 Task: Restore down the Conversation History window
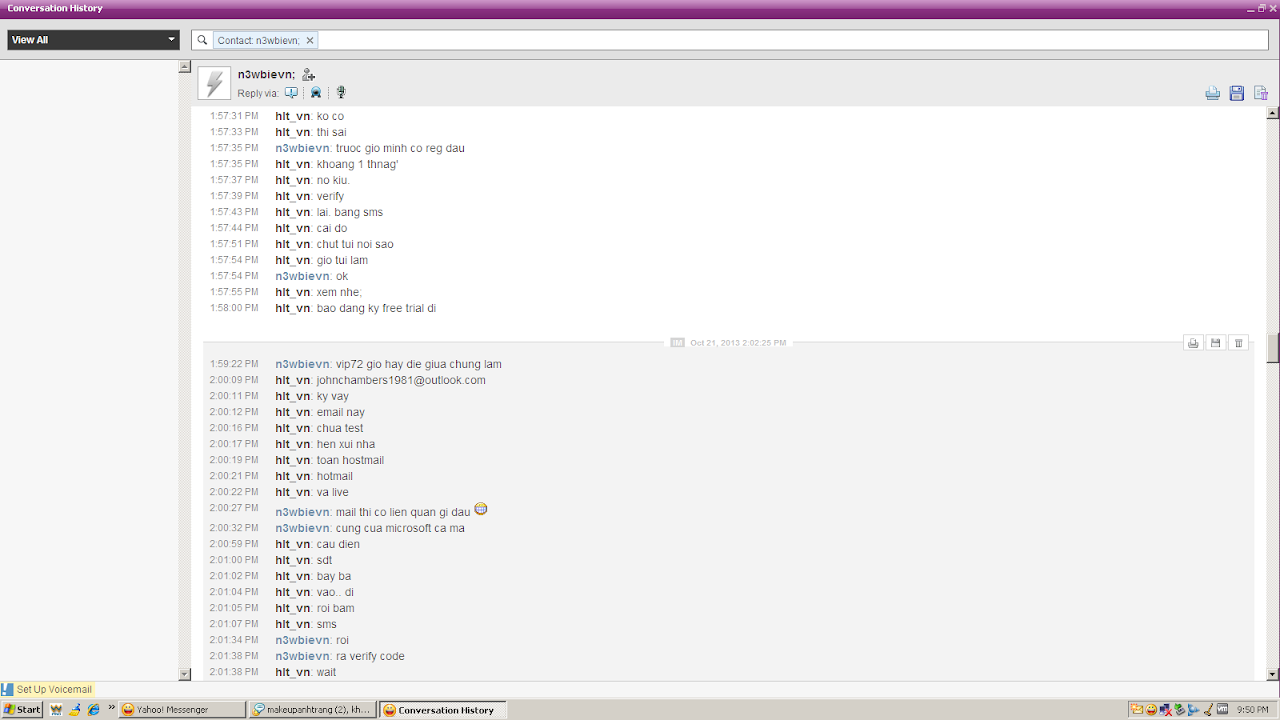tap(1262, 8)
